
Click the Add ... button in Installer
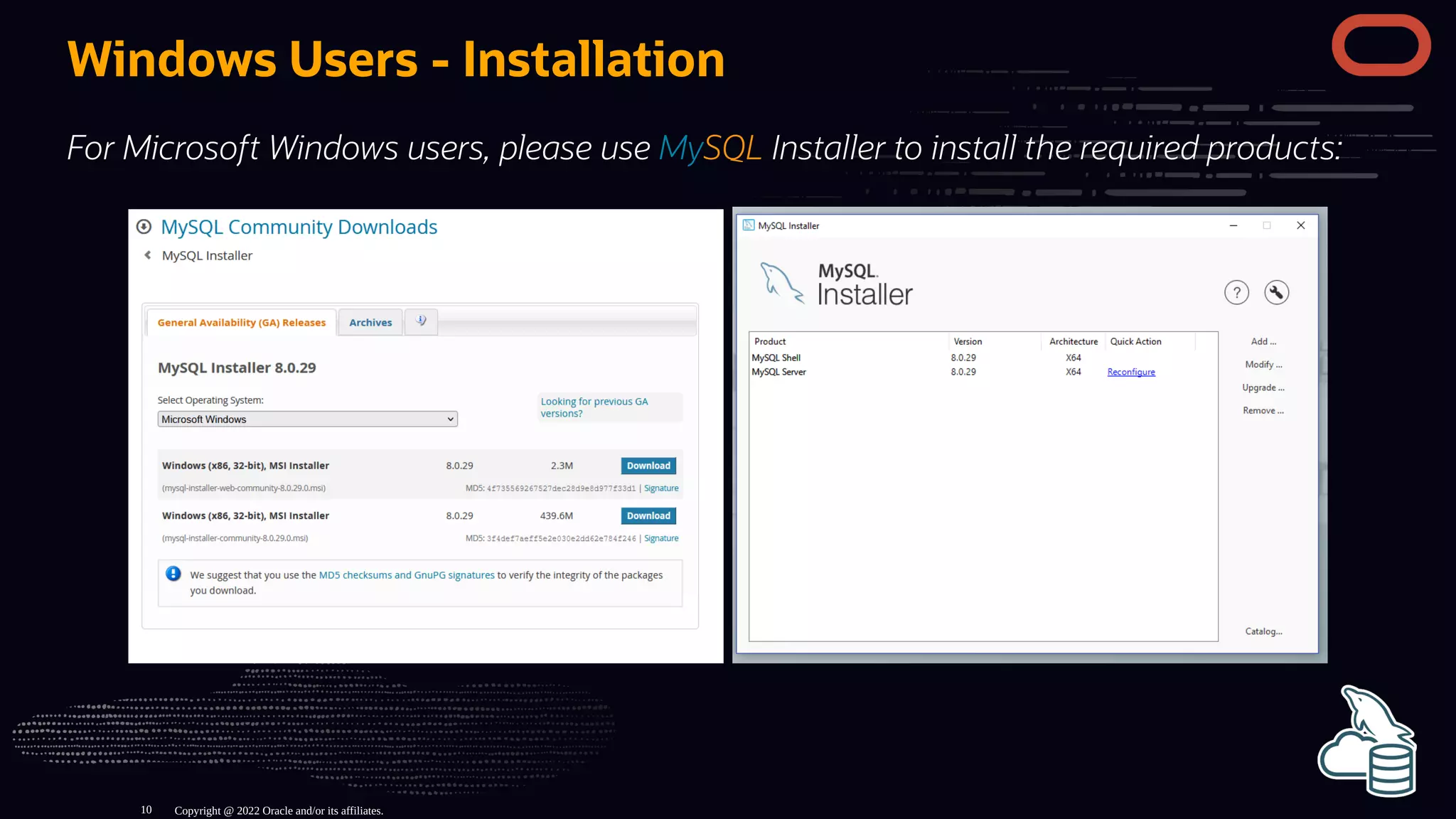coord(1263,341)
